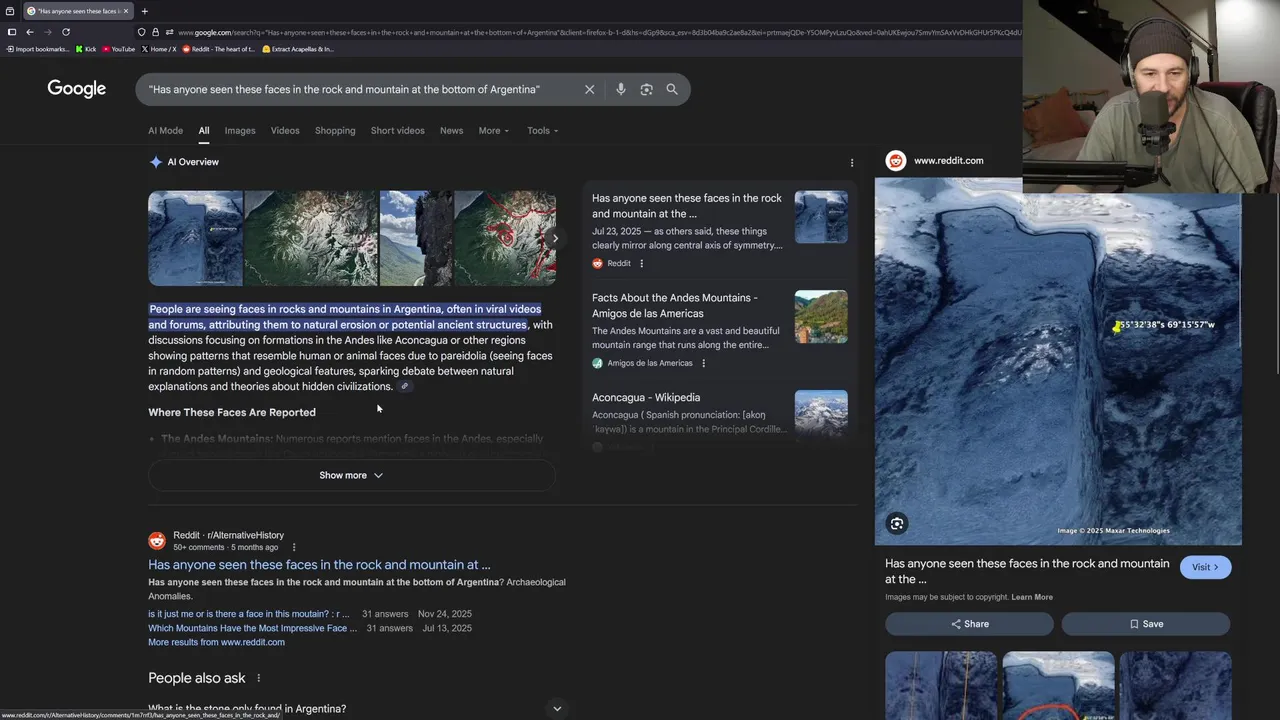Open the YouTube bookmark

click(118, 49)
